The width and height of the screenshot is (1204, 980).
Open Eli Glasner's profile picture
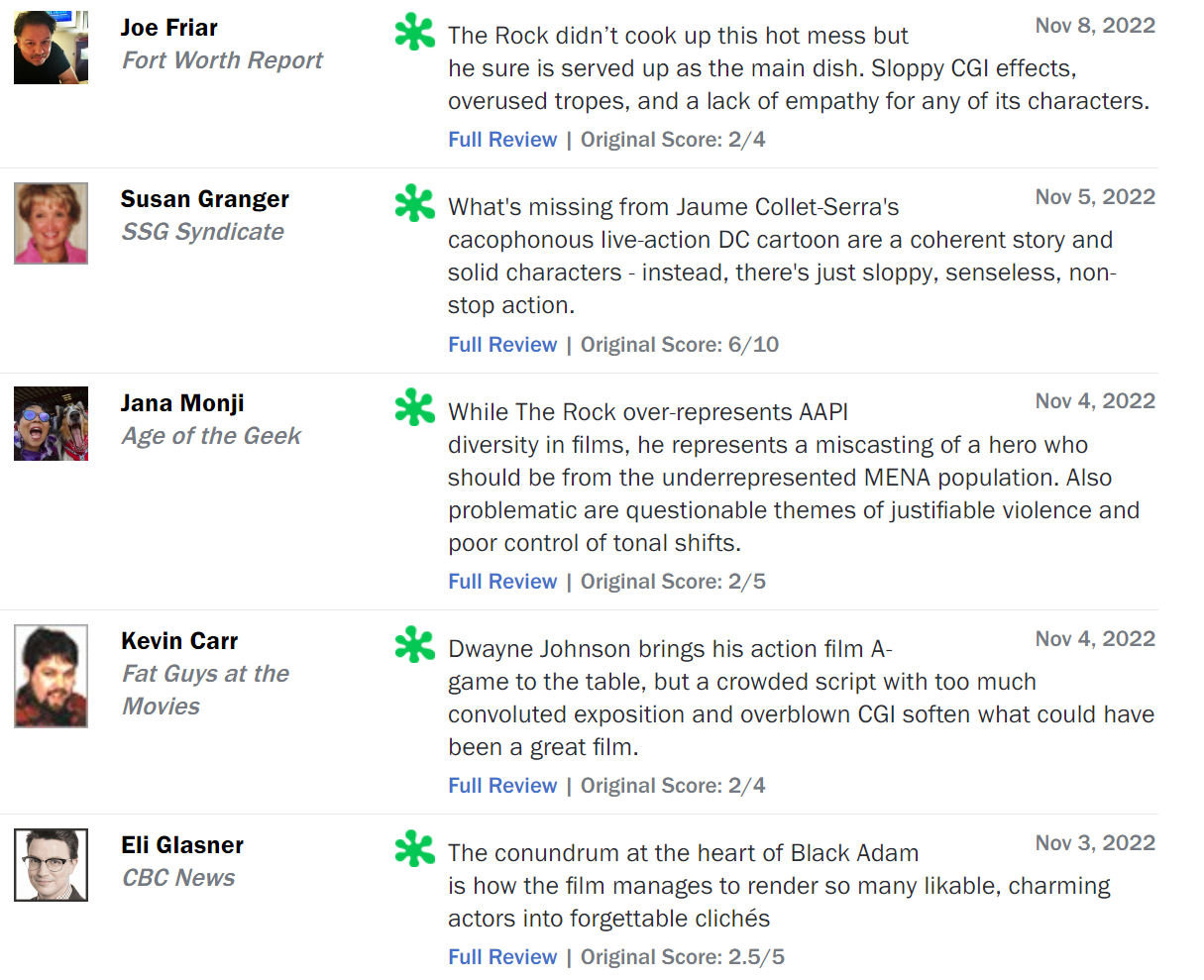pyautogui.click(x=51, y=865)
